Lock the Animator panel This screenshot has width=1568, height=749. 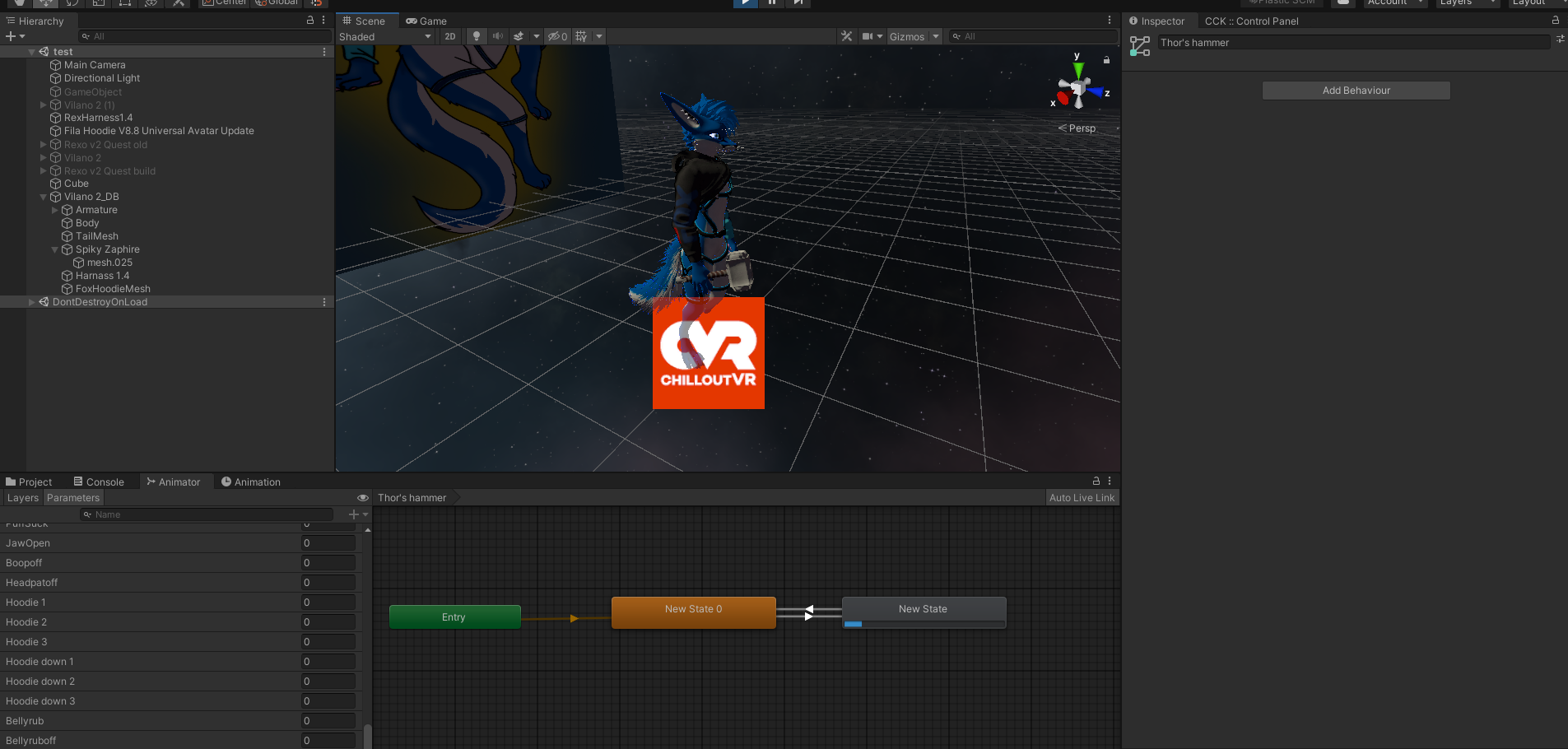(x=1096, y=481)
